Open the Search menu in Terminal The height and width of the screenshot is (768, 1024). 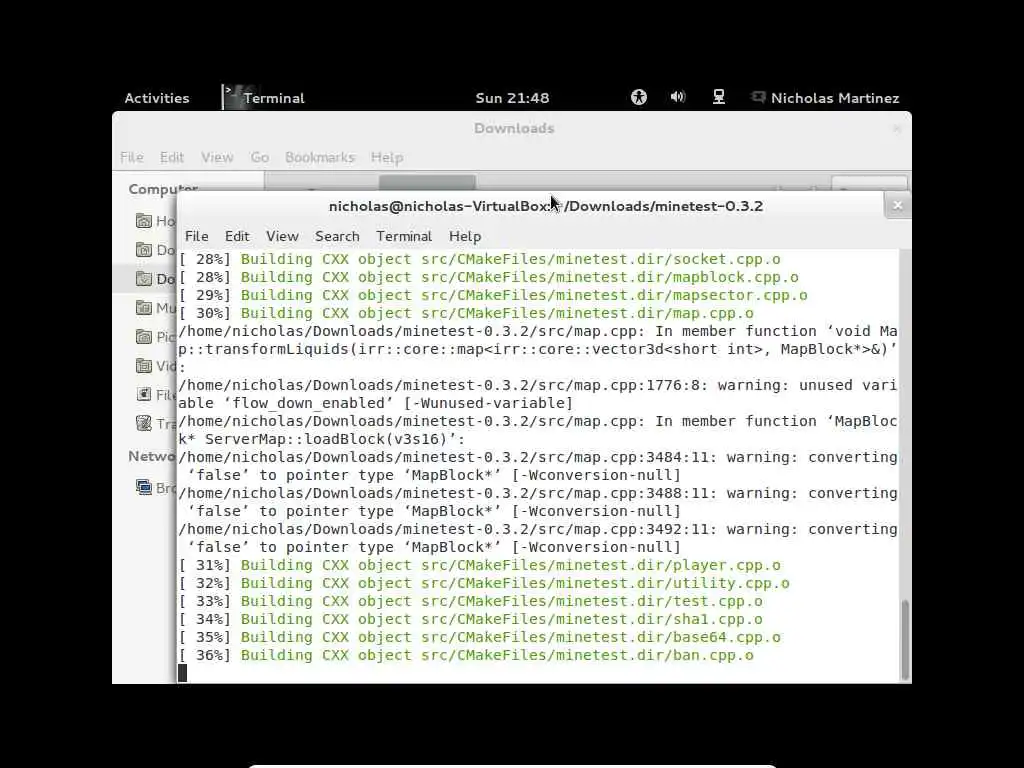pos(337,236)
